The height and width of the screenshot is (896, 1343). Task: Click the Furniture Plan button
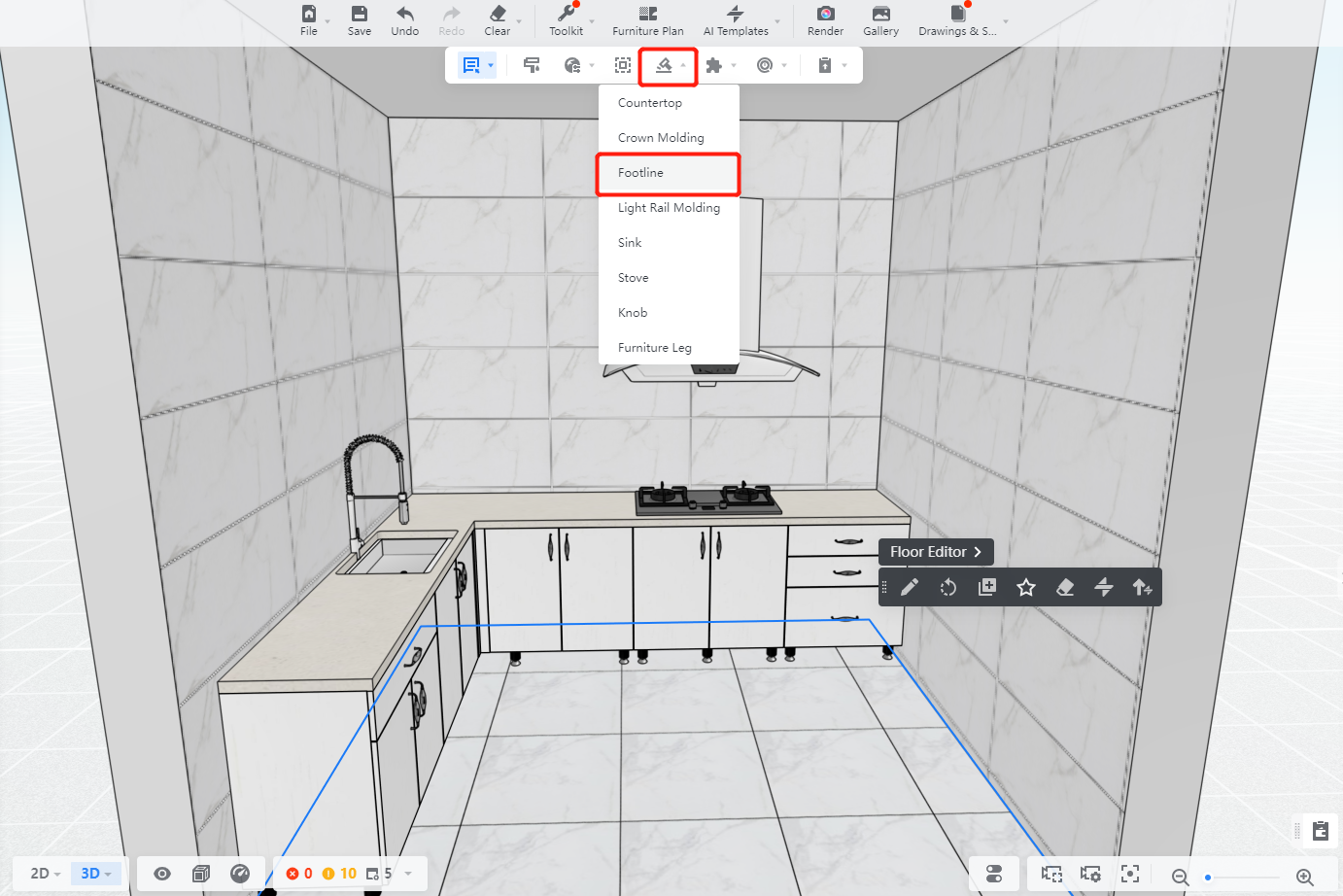647,20
